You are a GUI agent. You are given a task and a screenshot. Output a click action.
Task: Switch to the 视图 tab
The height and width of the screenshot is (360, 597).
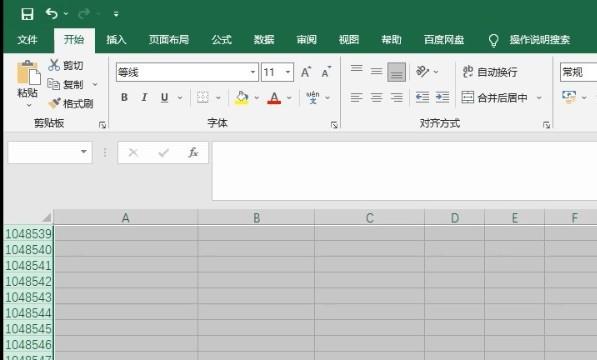pos(349,40)
